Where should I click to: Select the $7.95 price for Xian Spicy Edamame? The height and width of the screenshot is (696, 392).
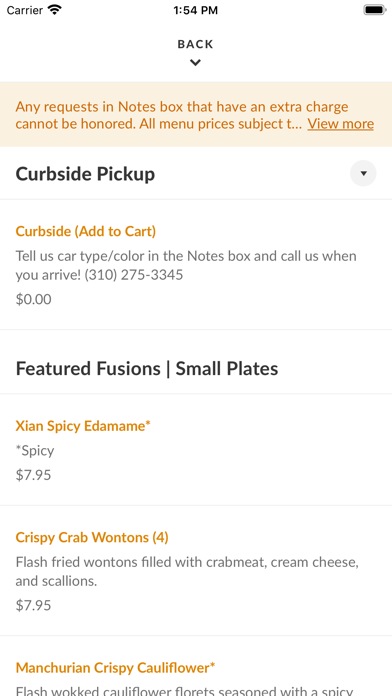34,475
